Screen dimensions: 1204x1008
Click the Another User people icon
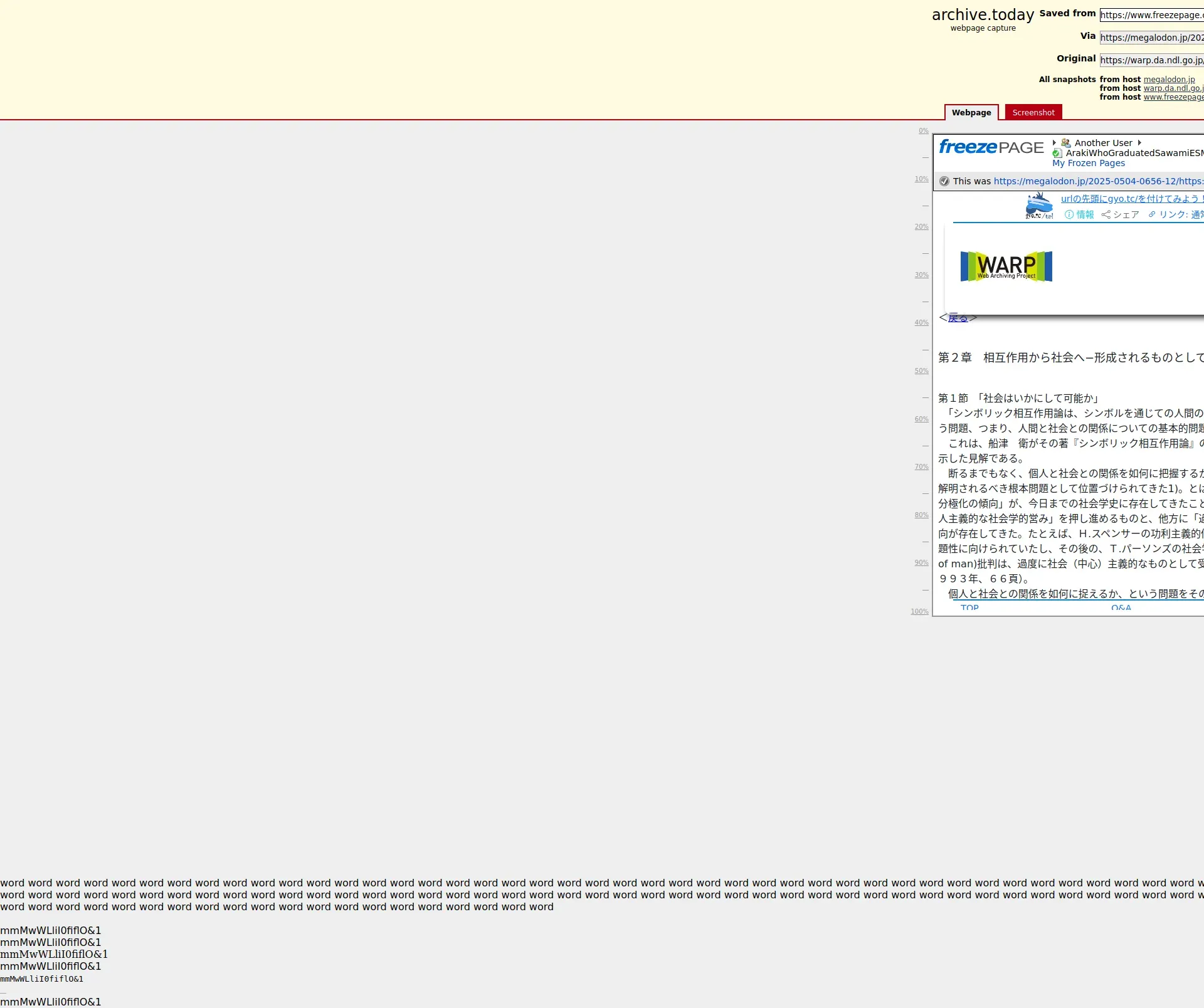pyautogui.click(x=1065, y=143)
